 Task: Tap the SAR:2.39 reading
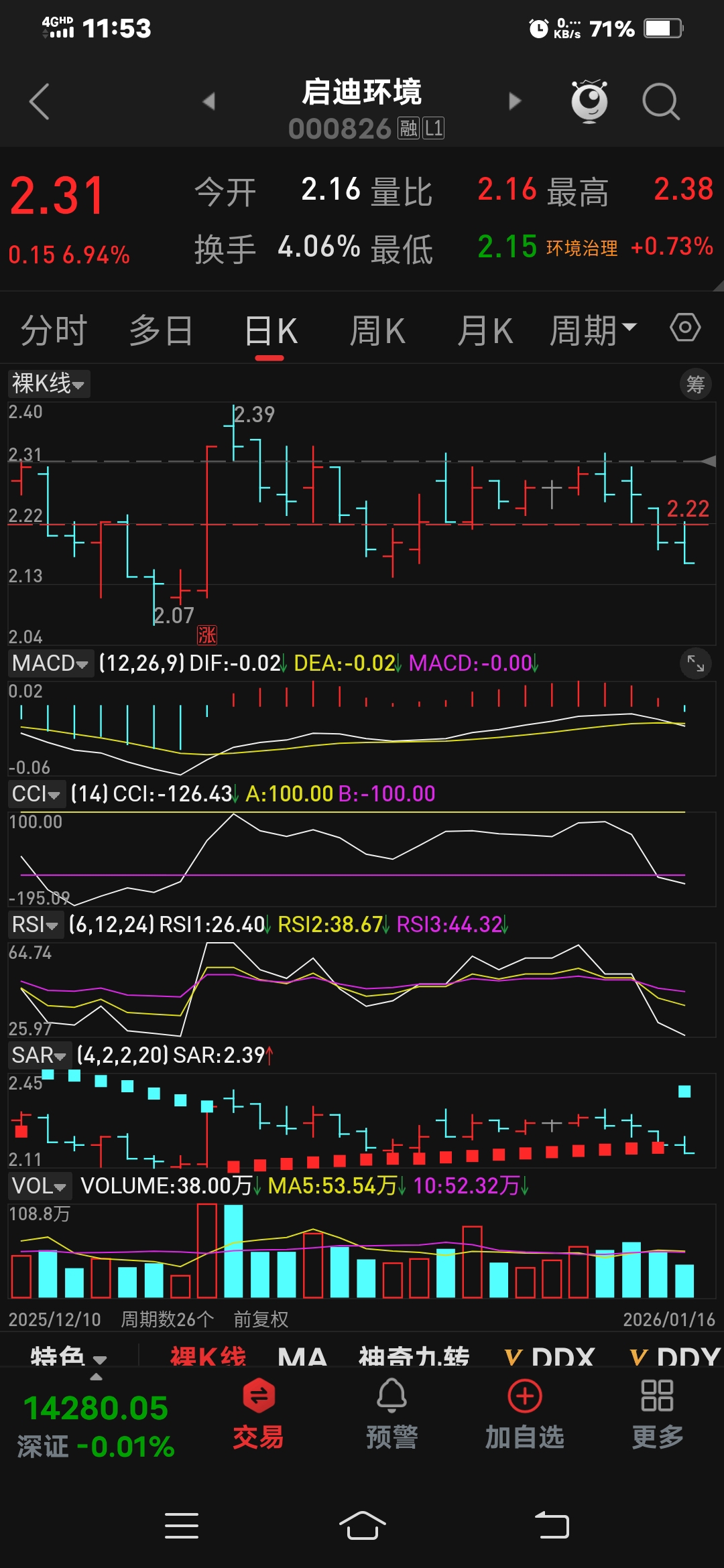tap(219, 1055)
